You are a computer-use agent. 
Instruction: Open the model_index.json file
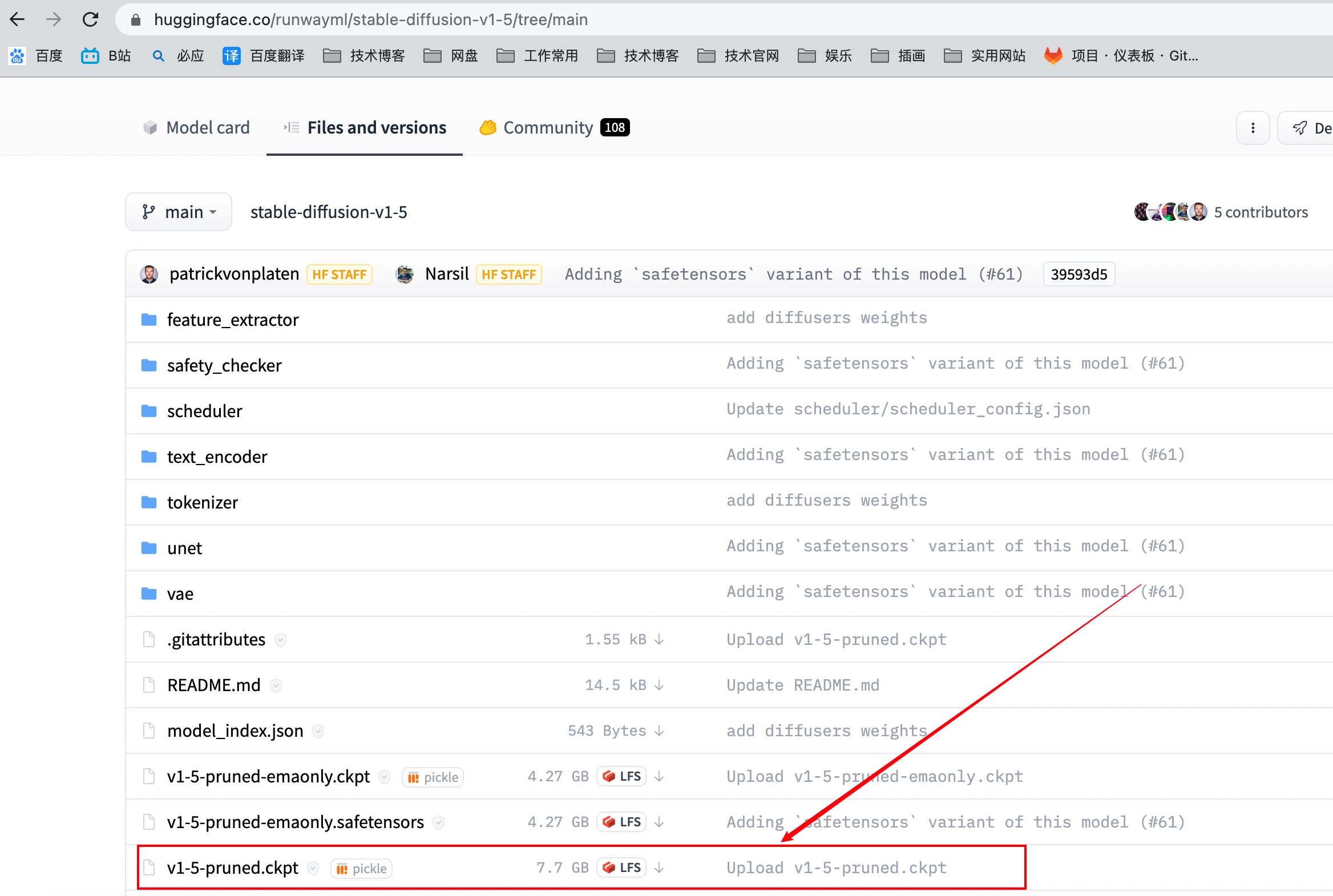235,730
